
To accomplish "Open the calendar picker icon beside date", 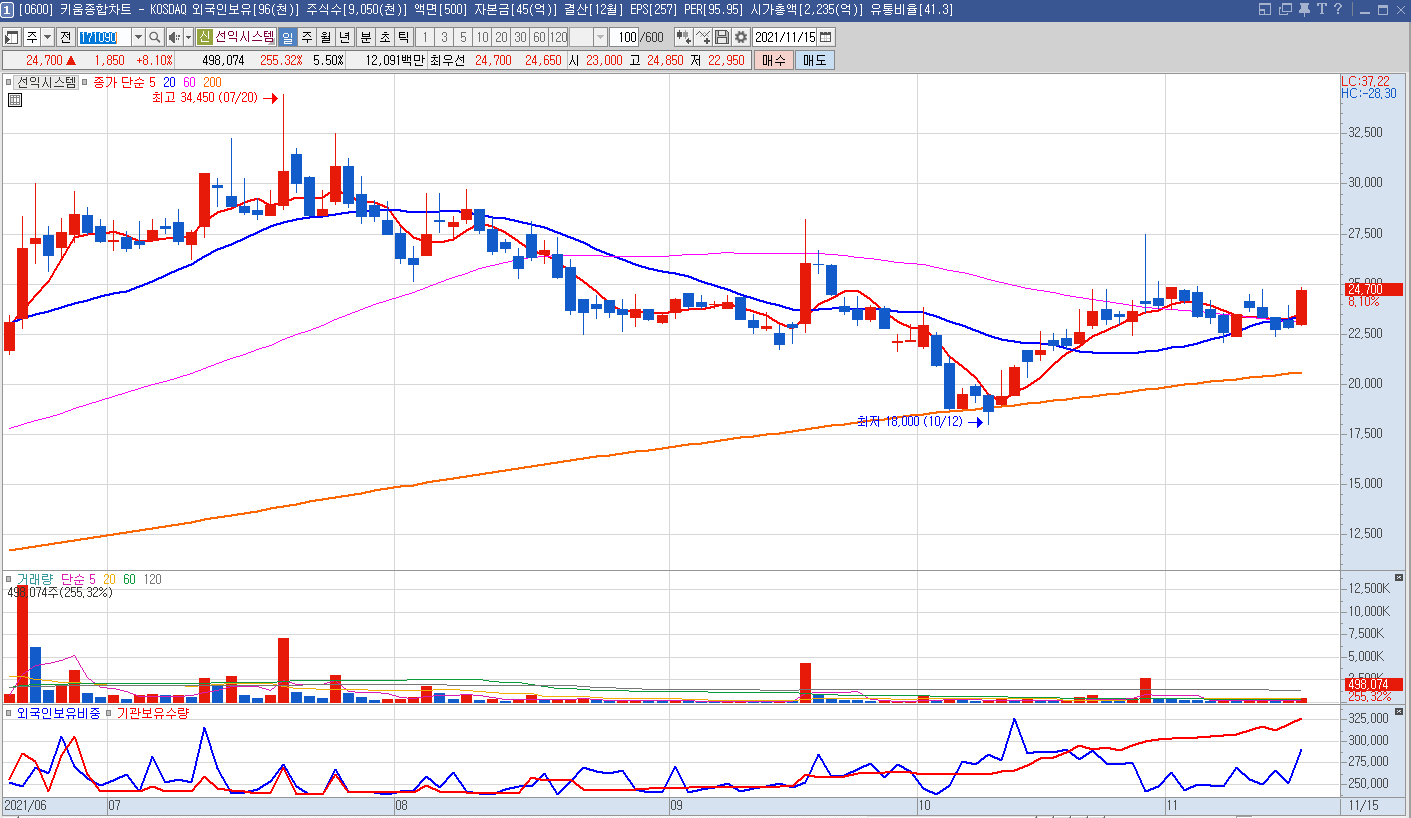I will (826, 37).
